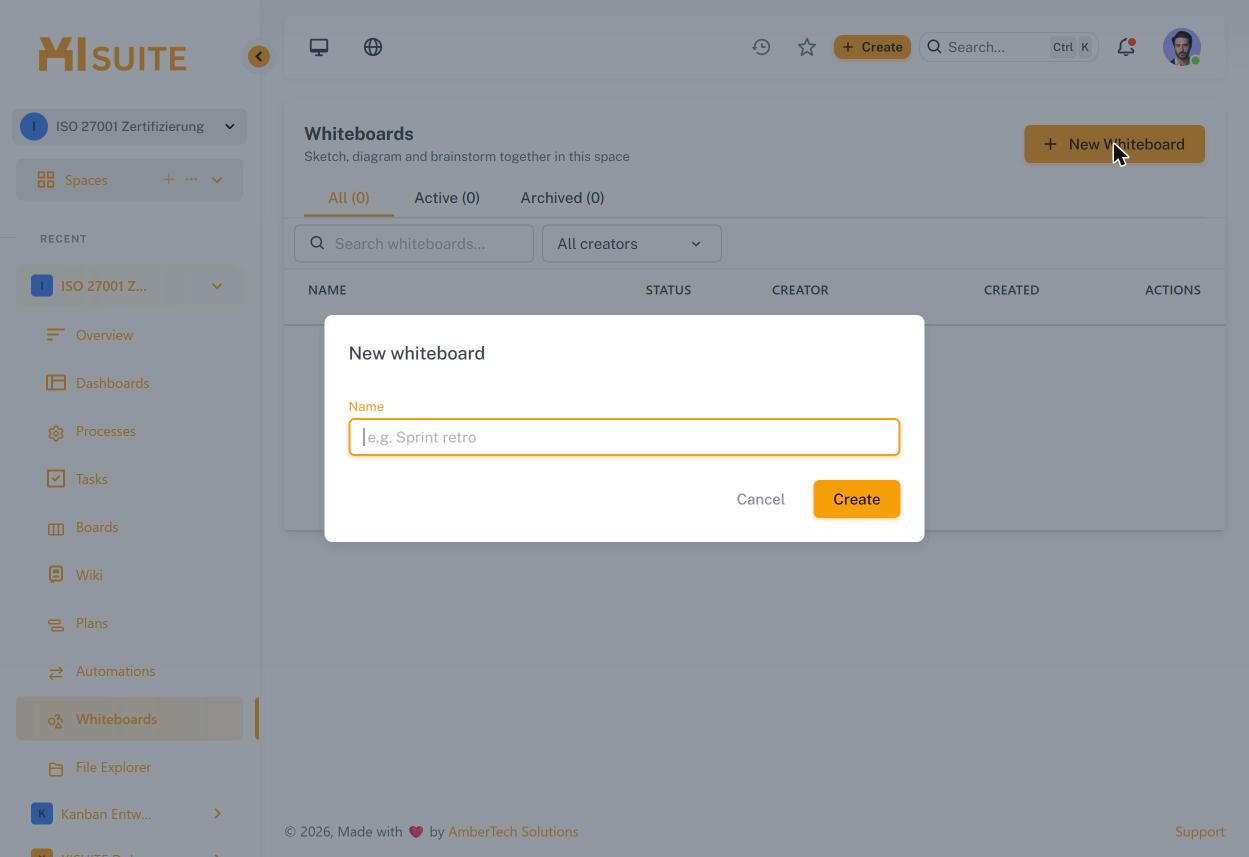Click the MI SUITE logo

pos(112,55)
